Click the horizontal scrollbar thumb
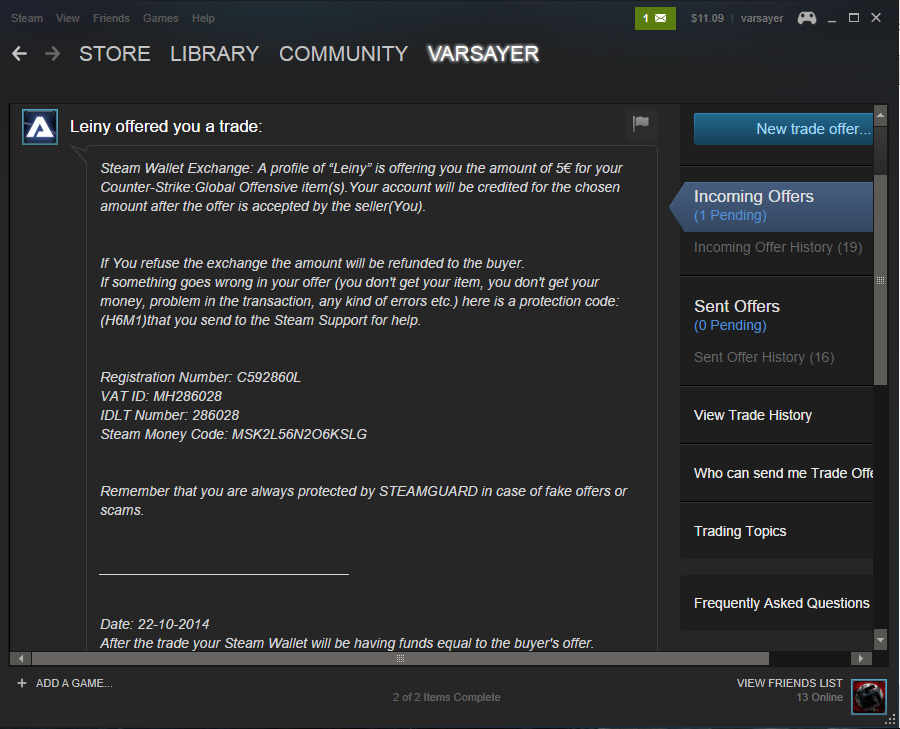This screenshot has width=900, height=729. coord(400,658)
